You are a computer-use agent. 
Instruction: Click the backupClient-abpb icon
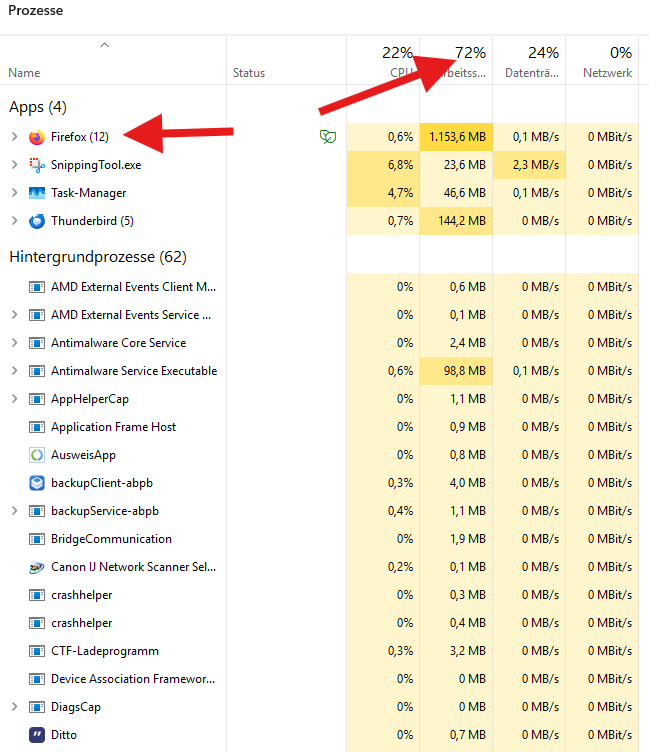click(37, 482)
